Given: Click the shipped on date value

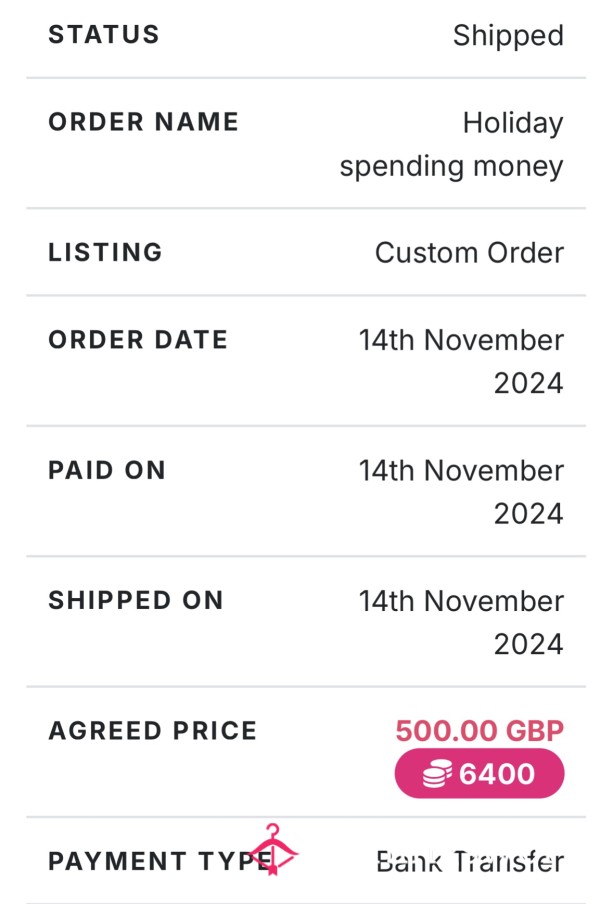Looking at the screenshot, I should (461, 622).
